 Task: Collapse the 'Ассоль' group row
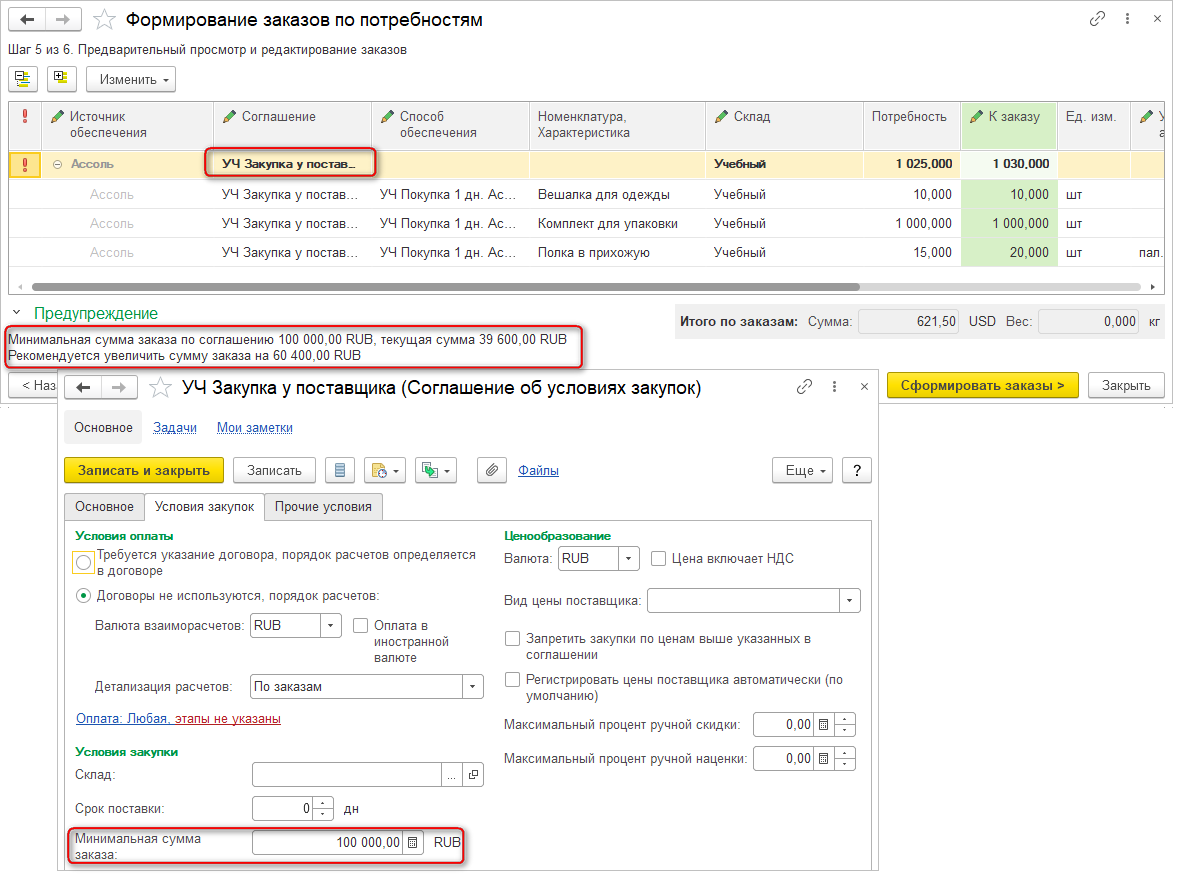pyautogui.click(x=57, y=164)
